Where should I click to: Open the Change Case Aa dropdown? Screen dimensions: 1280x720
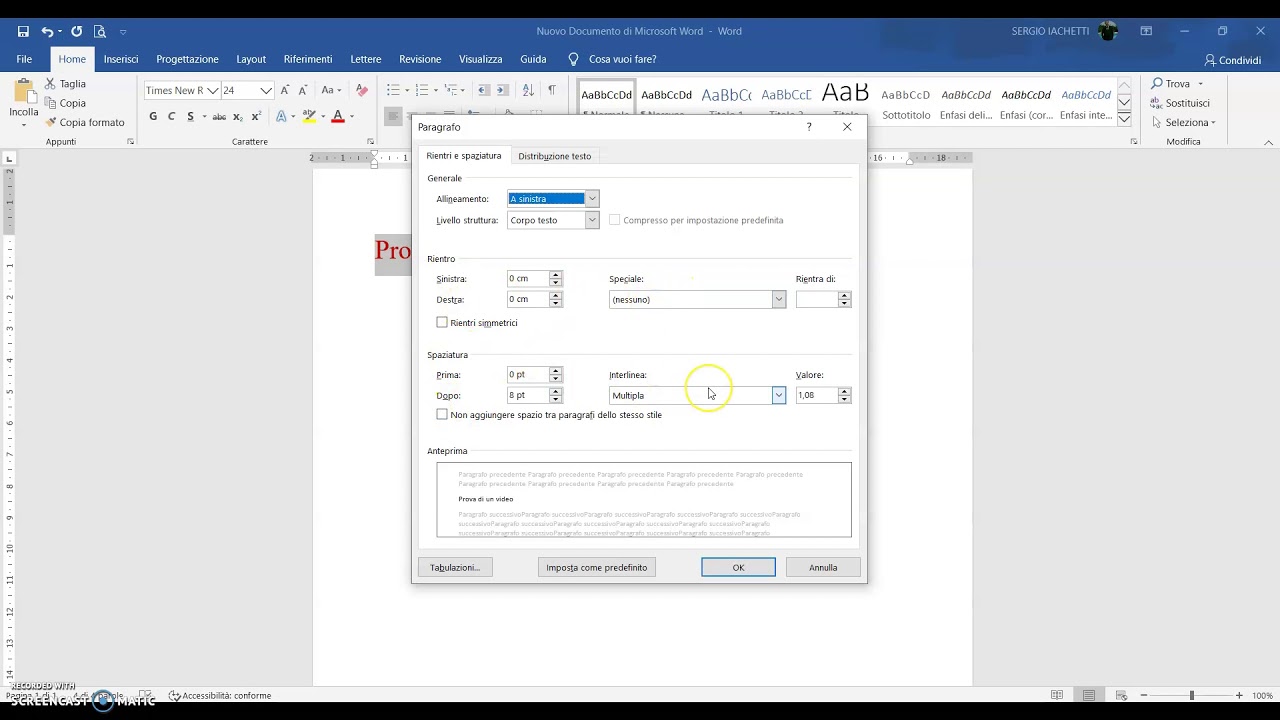[x=332, y=90]
